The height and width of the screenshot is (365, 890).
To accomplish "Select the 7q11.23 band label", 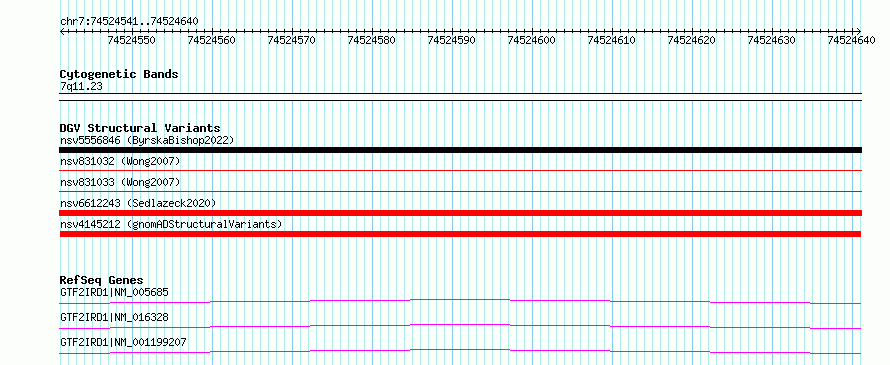I will 81,86.
